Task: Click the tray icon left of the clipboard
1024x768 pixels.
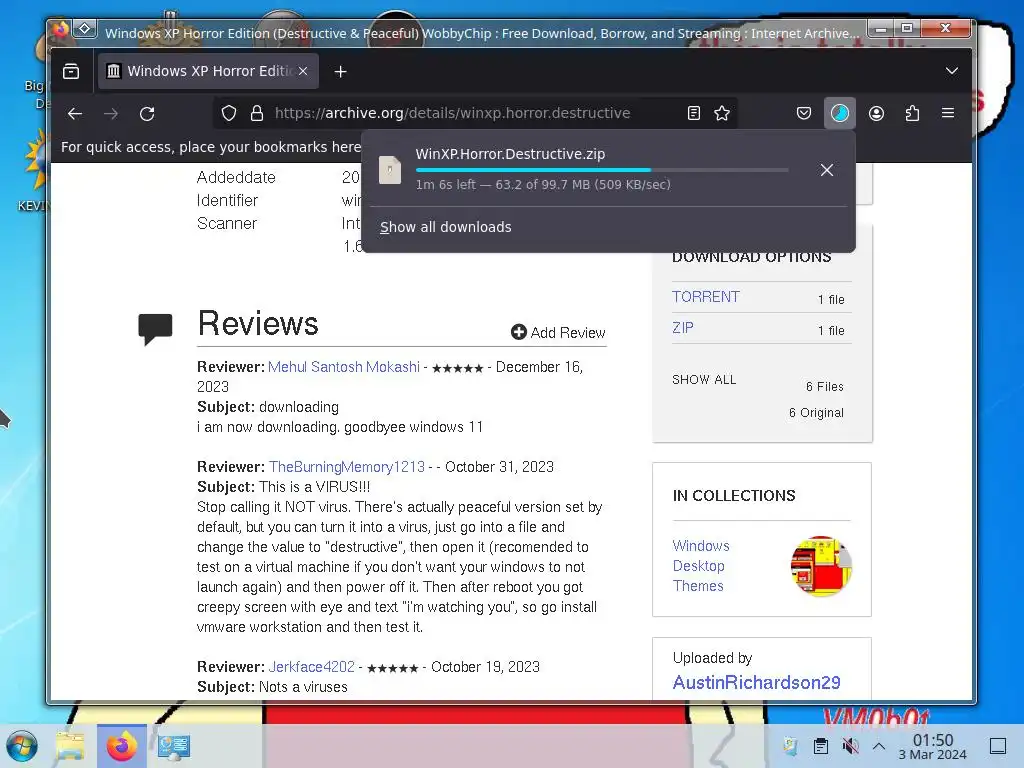Action: coord(790,745)
